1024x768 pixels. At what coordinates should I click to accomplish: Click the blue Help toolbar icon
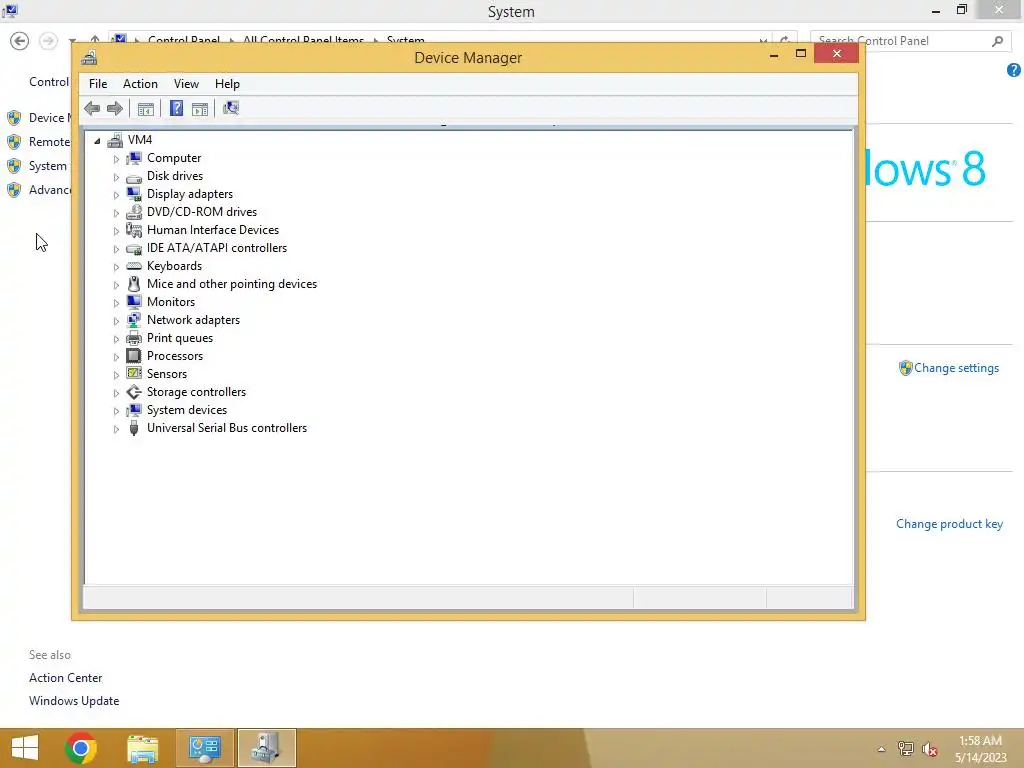[176, 108]
